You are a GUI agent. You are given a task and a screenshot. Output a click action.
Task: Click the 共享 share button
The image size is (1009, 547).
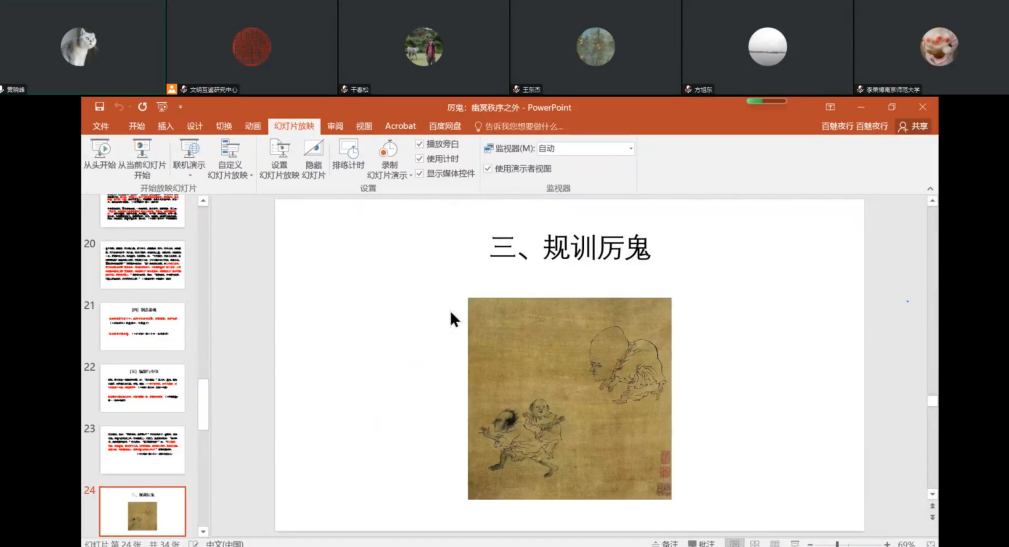(x=913, y=126)
